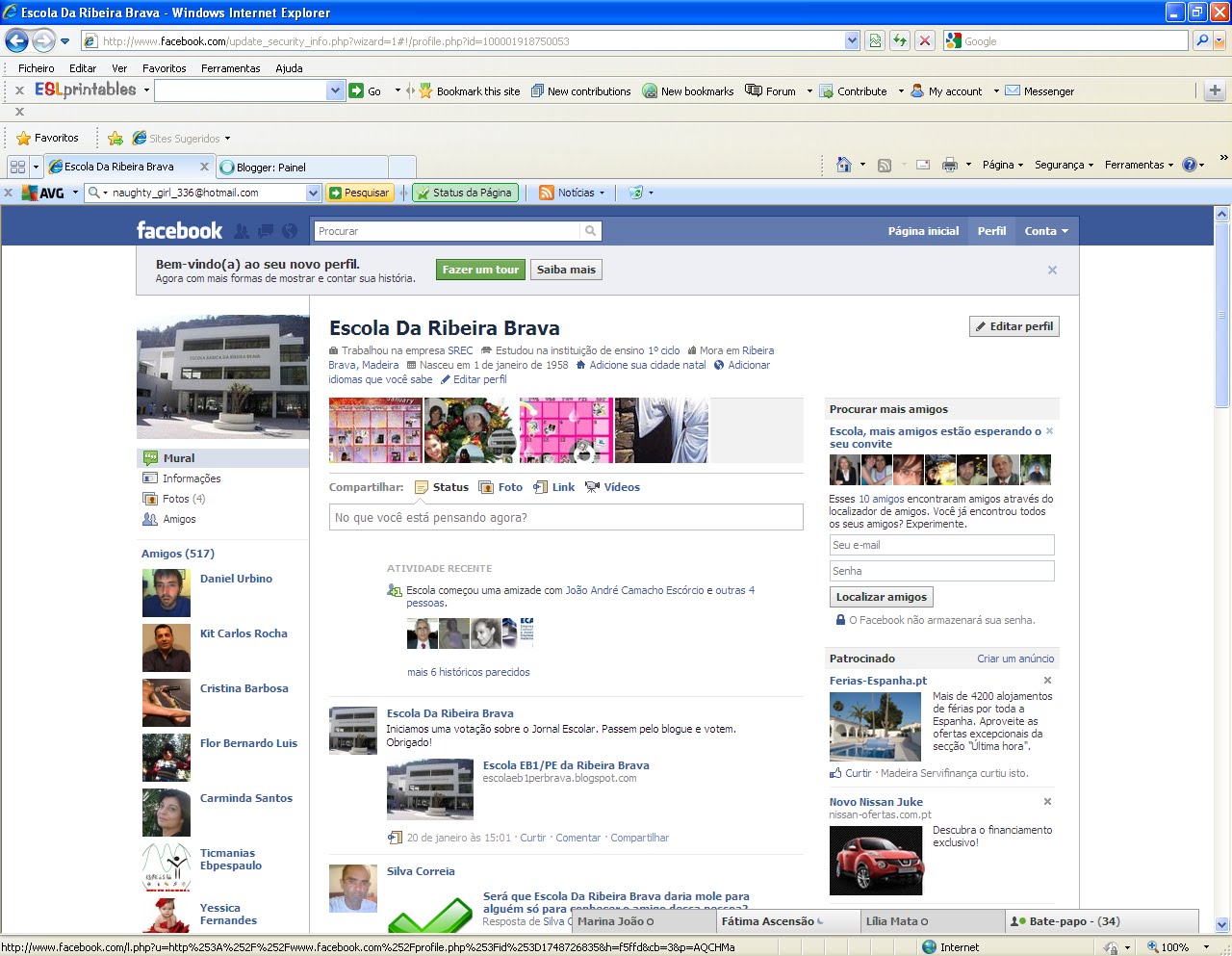Open recent pages dropdown beside Forward button

coord(64,41)
